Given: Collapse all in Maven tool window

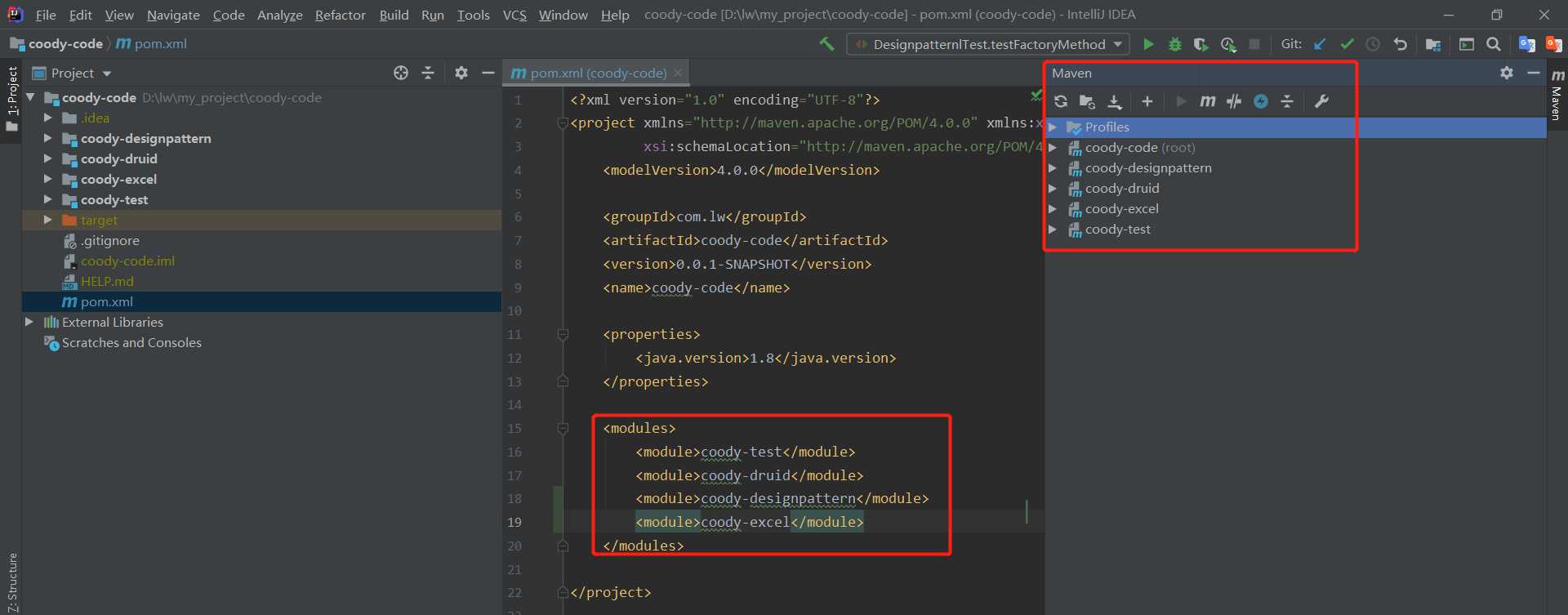Looking at the screenshot, I should [1287, 101].
